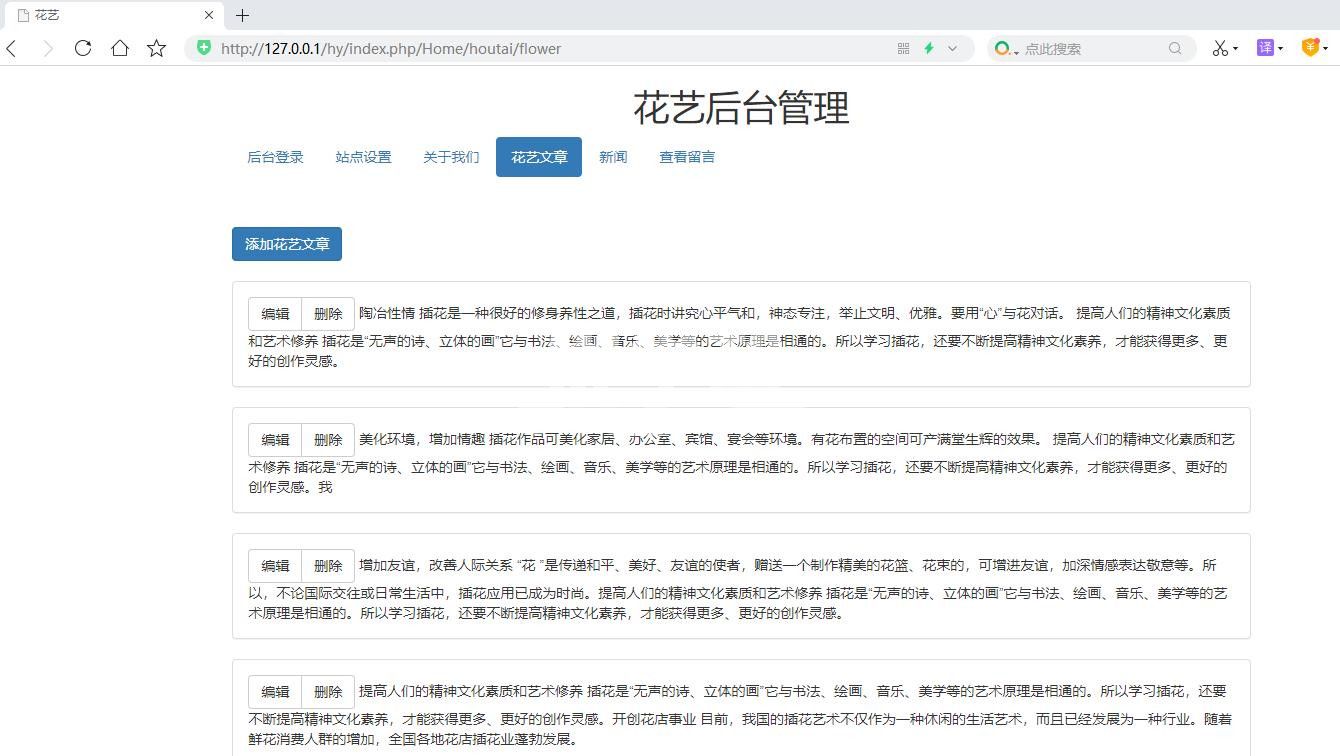
Task: Click the browser back arrow
Action: 12,48
